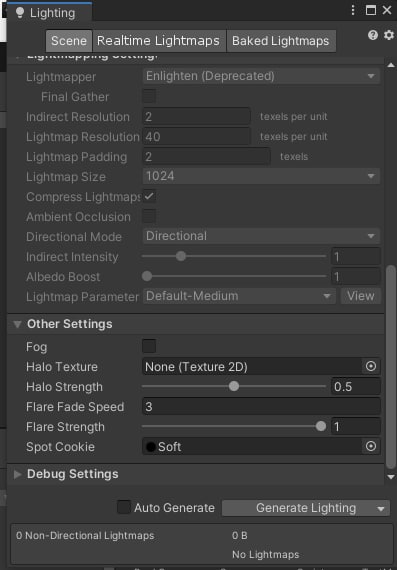
Task: Toggle the Auto Generate checkbox
Action: click(124, 507)
